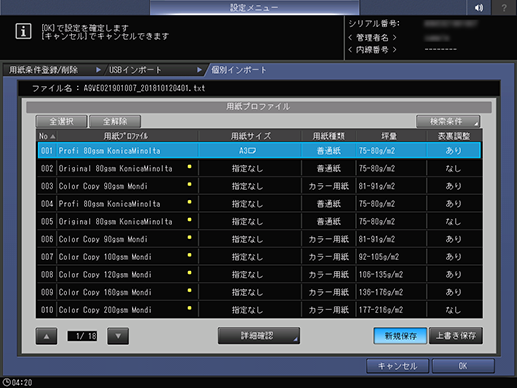Click 全解除 deselect all button
The width and height of the screenshot is (517, 388).
pos(115,122)
